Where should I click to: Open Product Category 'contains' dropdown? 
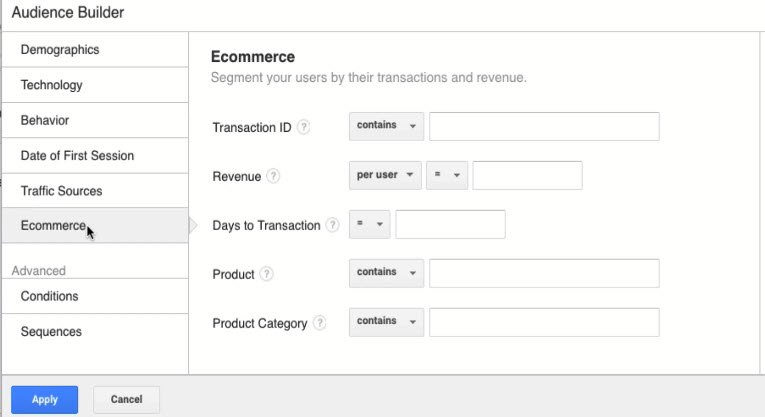[386, 322]
